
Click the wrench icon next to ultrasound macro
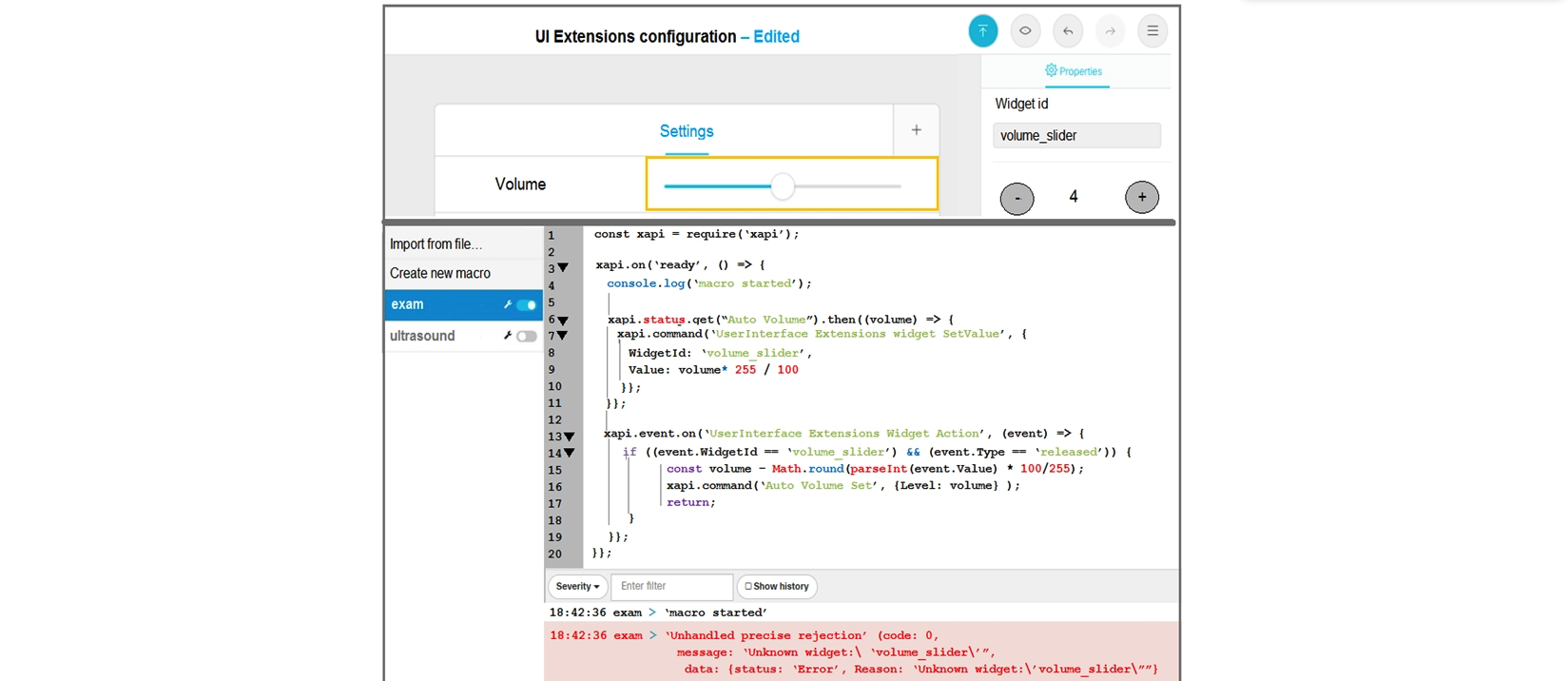tap(508, 336)
